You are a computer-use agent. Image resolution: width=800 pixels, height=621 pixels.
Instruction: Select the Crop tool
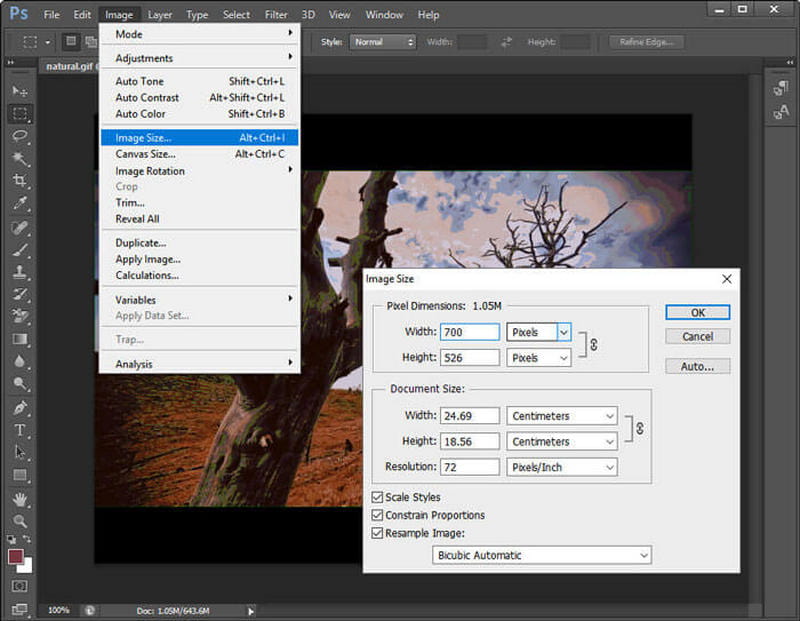coord(19,181)
